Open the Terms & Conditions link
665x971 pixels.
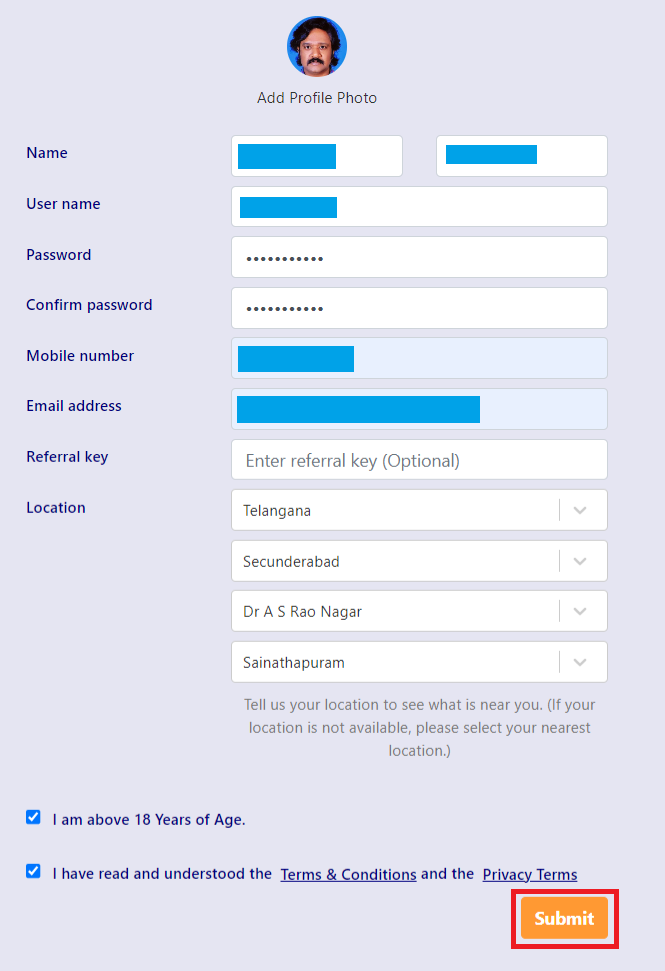coord(348,874)
